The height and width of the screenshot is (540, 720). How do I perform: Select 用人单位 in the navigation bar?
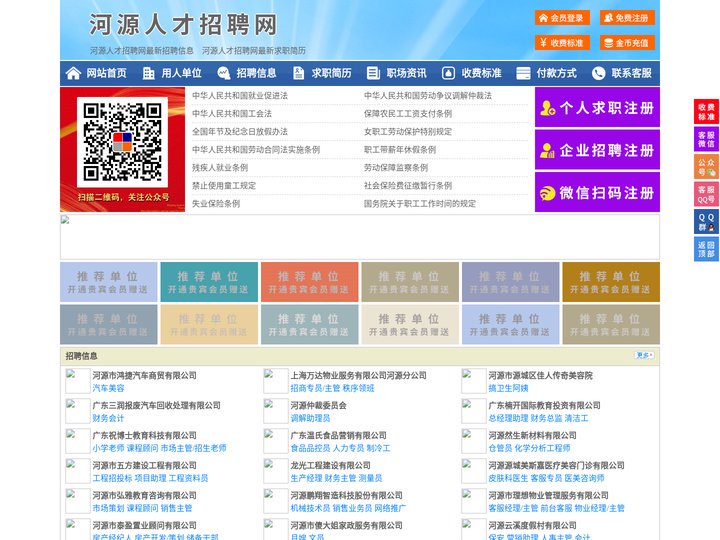(181, 73)
